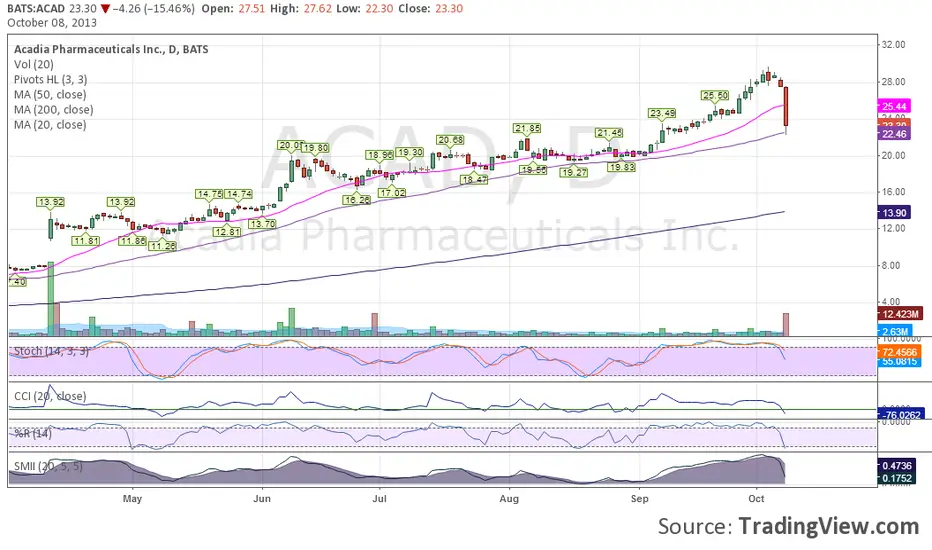Screen dimensions: 932x550
Task: Click the purple 22.46 price tag
Action: (x=894, y=134)
